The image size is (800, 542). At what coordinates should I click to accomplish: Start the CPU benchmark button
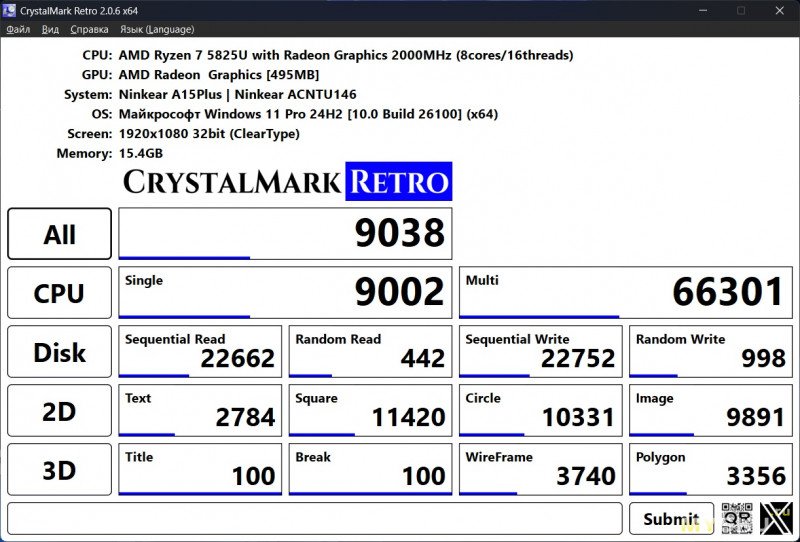click(60, 293)
